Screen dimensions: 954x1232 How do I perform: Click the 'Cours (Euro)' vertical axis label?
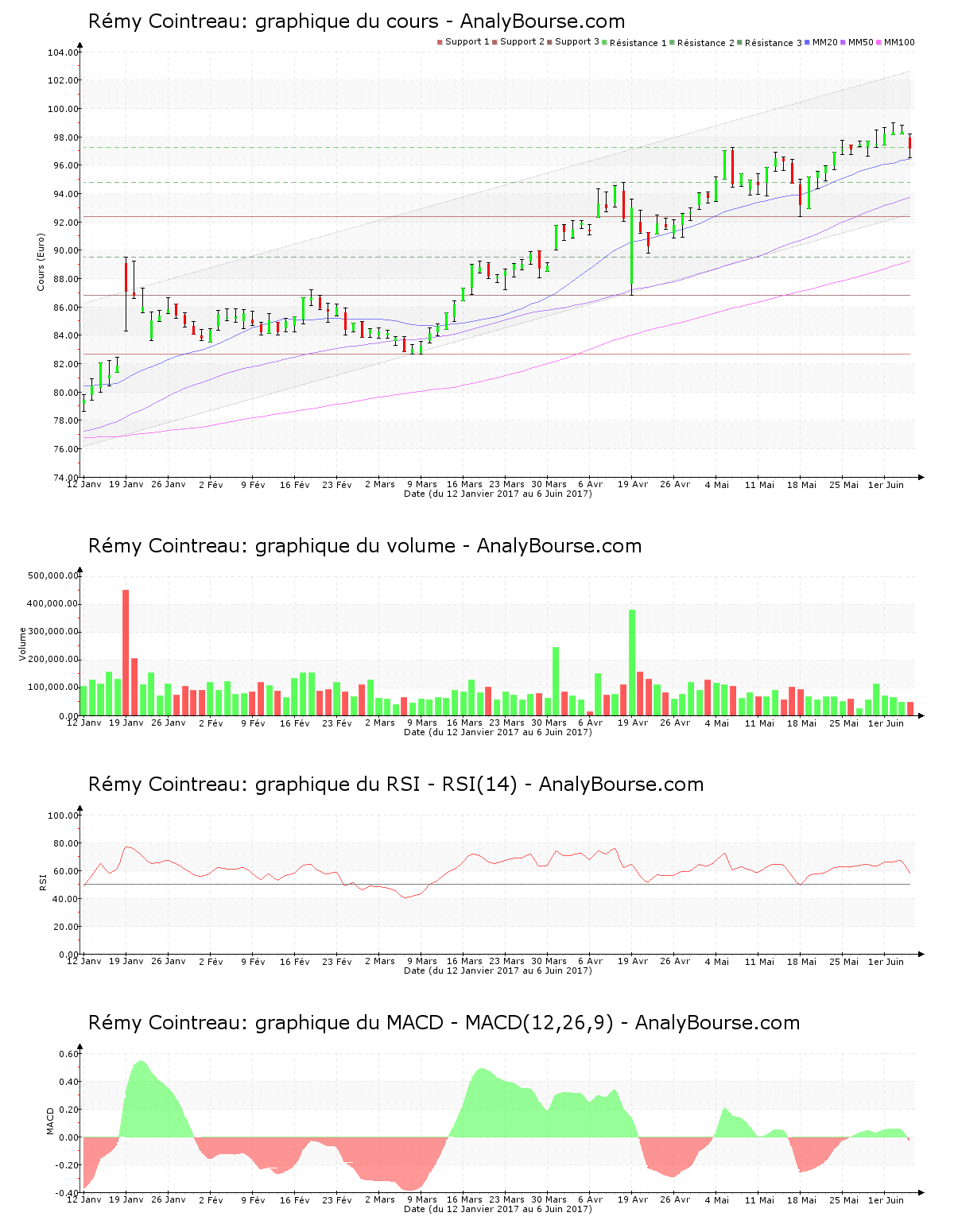(x=41, y=262)
